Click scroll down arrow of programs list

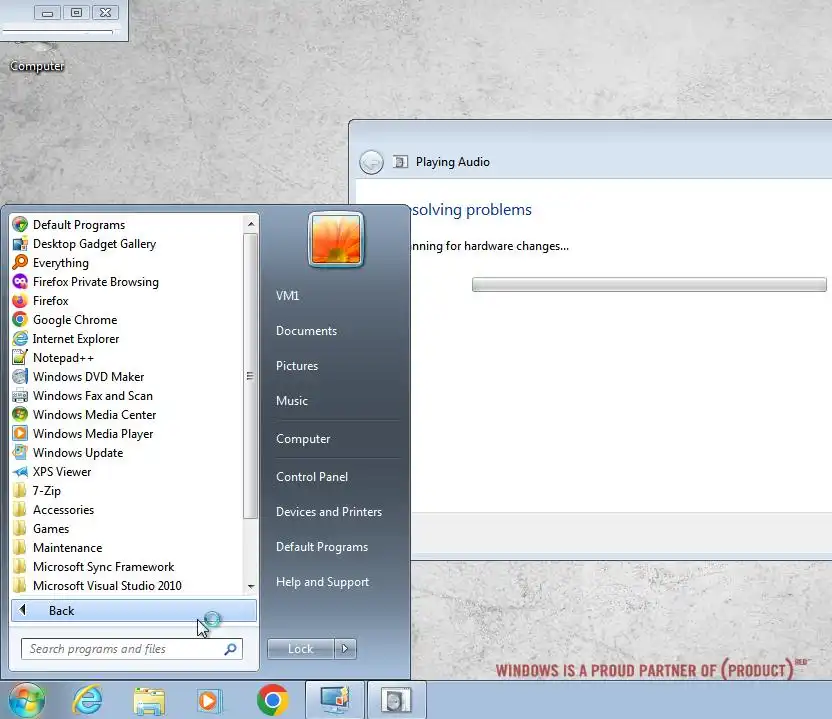pyautogui.click(x=251, y=586)
